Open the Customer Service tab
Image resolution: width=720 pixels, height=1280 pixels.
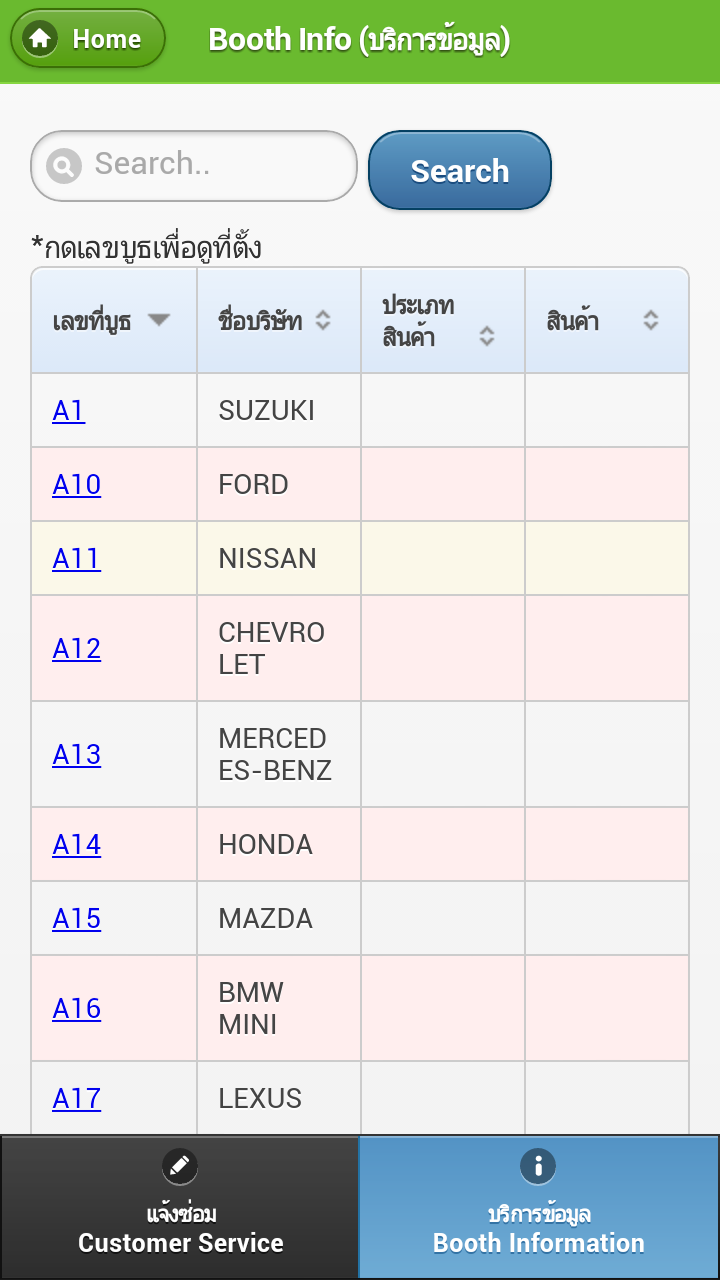(180, 1207)
